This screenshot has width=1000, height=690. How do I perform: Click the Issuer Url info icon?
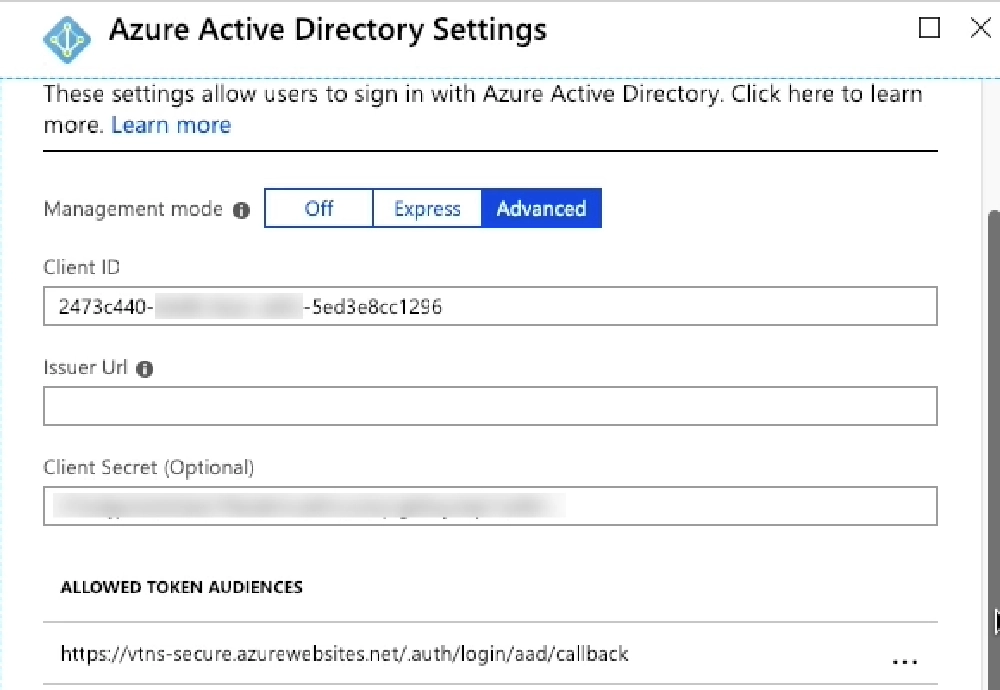tap(145, 369)
